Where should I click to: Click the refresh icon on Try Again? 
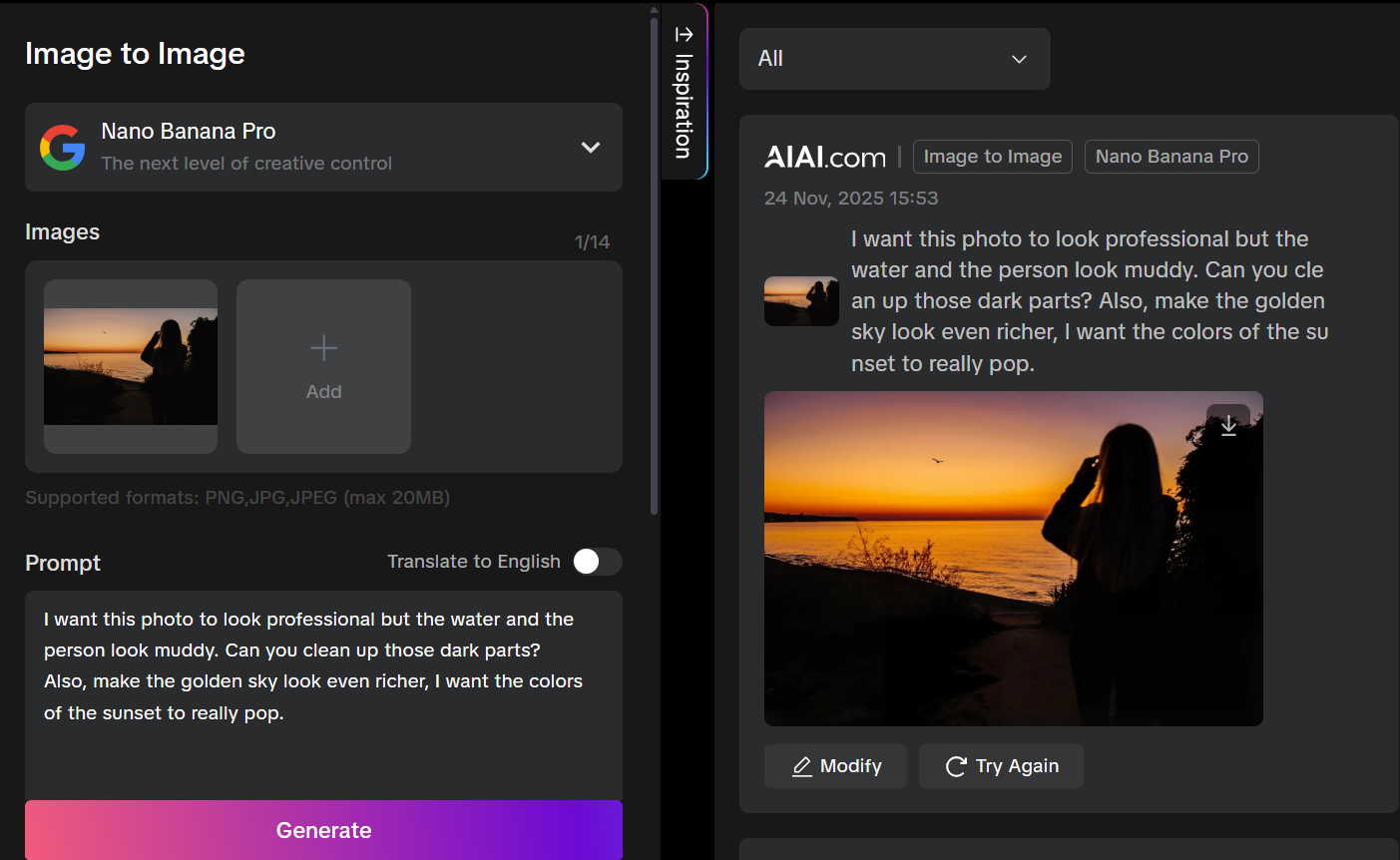click(x=956, y=766)
